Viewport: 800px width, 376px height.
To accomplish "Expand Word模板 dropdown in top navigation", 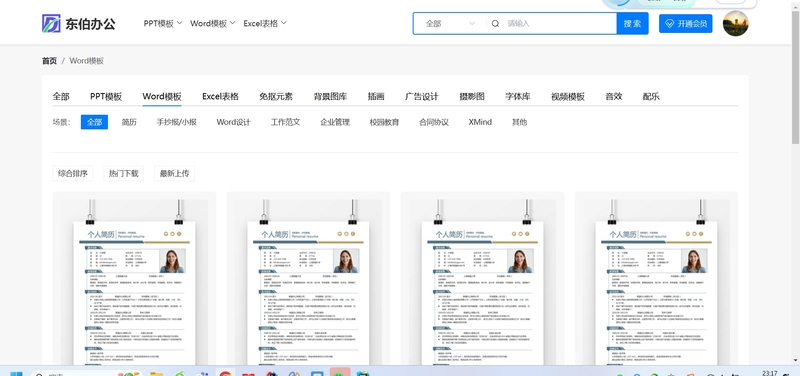I will pos(213,23).
